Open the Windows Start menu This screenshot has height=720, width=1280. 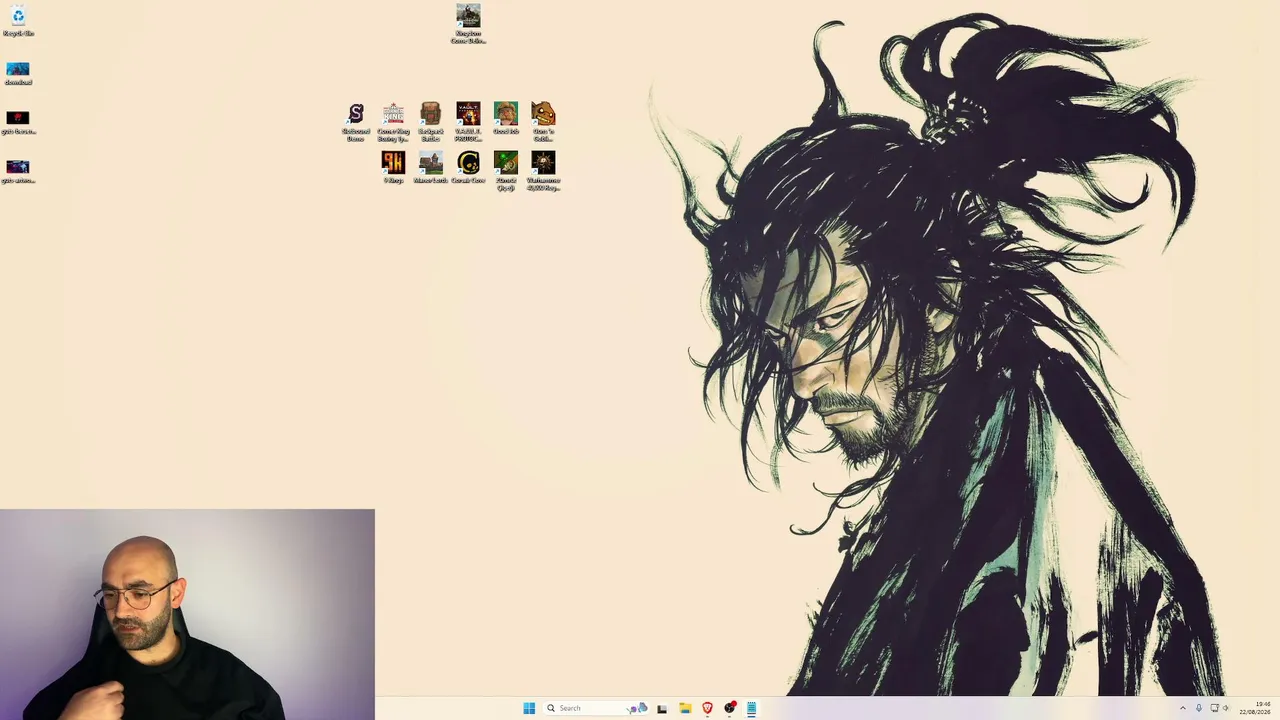[x=529, y=708]
